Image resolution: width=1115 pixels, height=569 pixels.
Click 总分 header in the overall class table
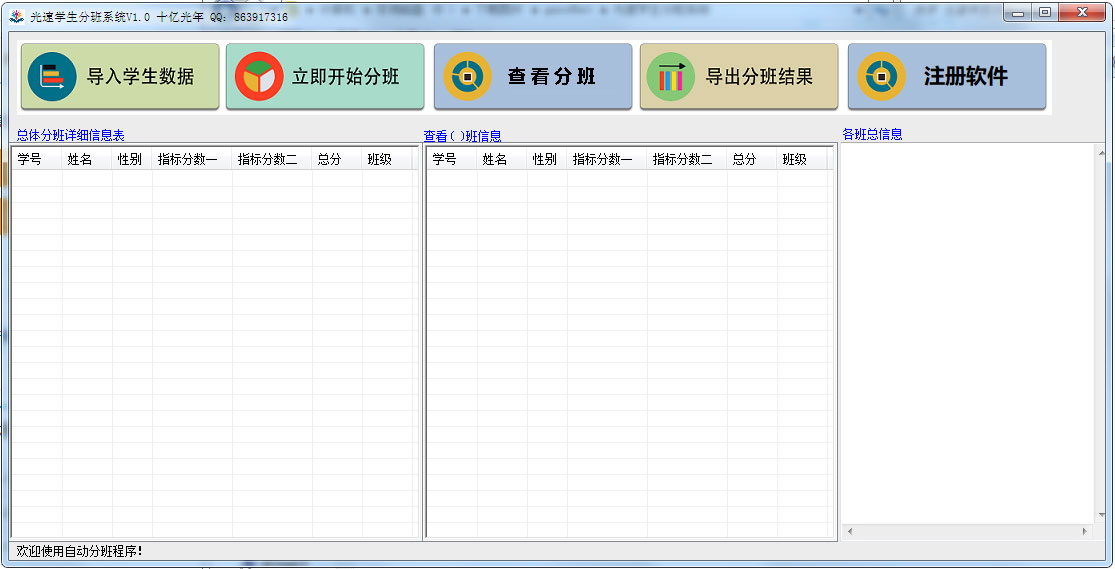pyautogui.click(x=329, y=159)
